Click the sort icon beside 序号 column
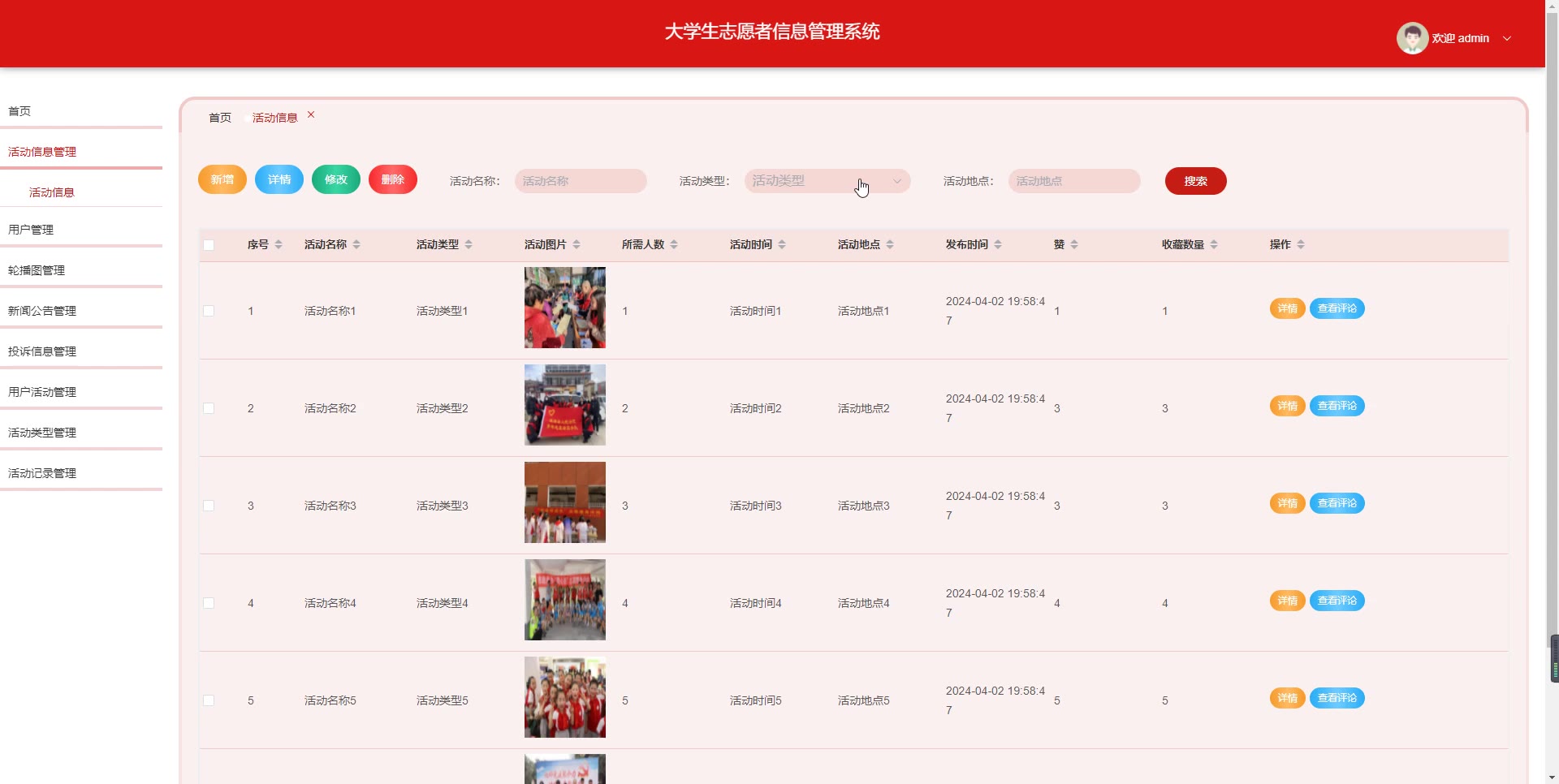The height and width of the screenshot is (784, 1559). (x=279, y=244)
